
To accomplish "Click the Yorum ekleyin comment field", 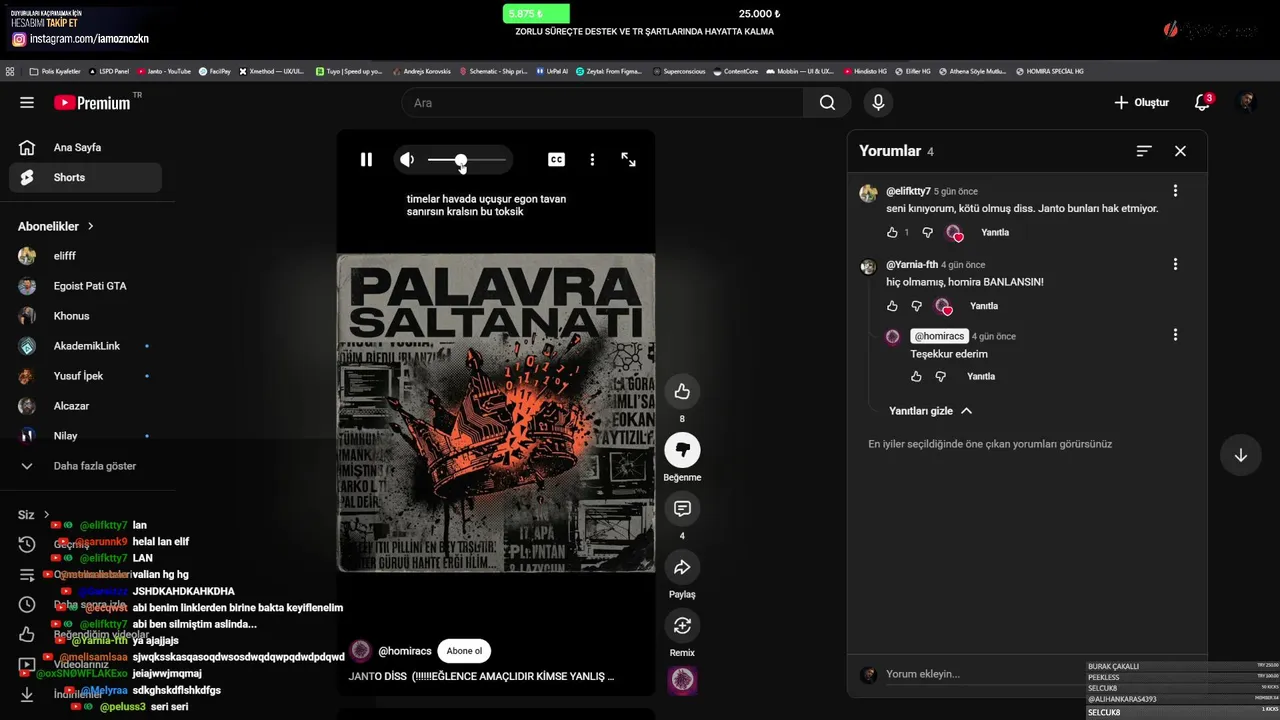I will pyautogui.click(x=980, y=674).
